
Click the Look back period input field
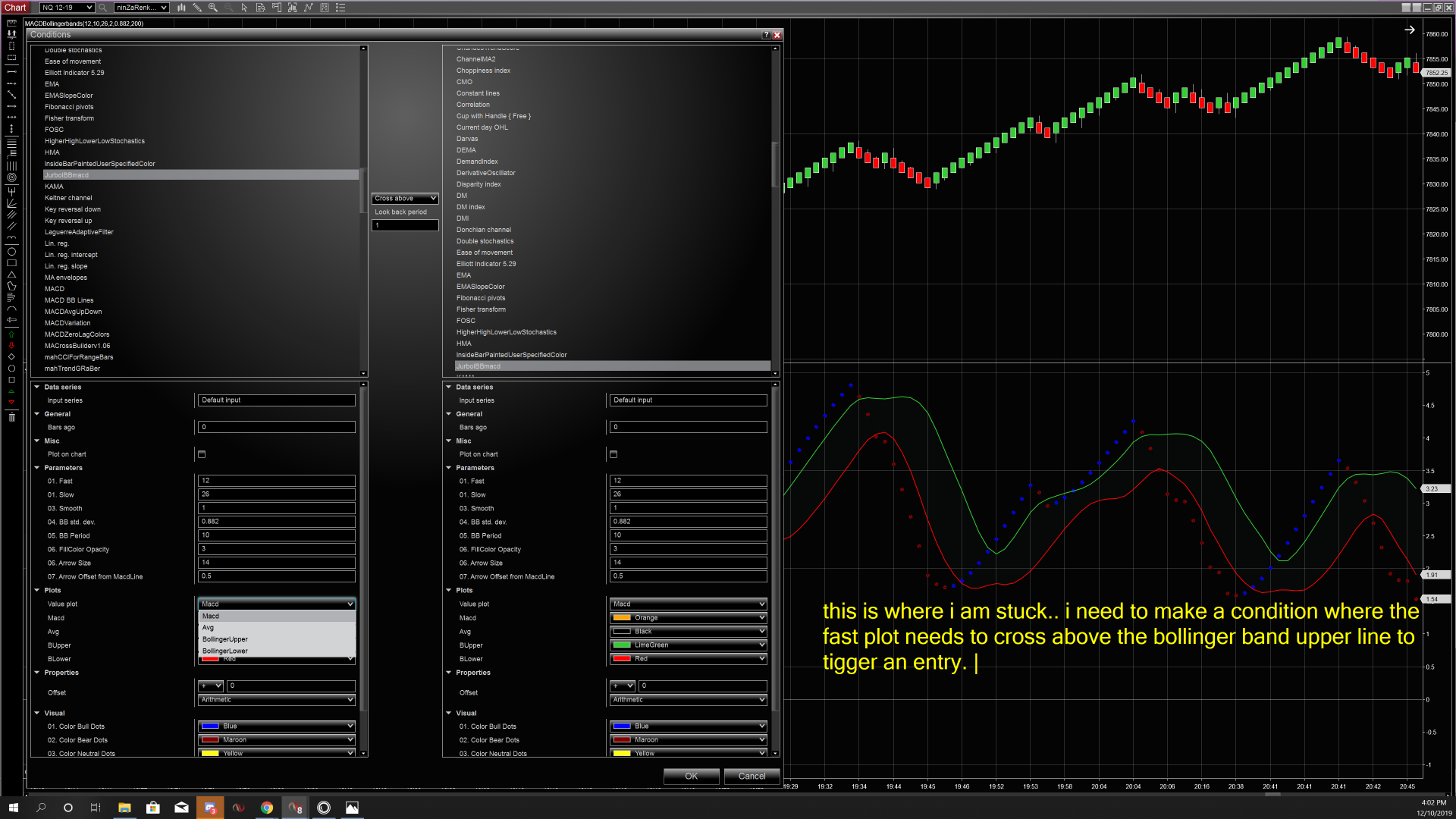(x=405, y=225)
